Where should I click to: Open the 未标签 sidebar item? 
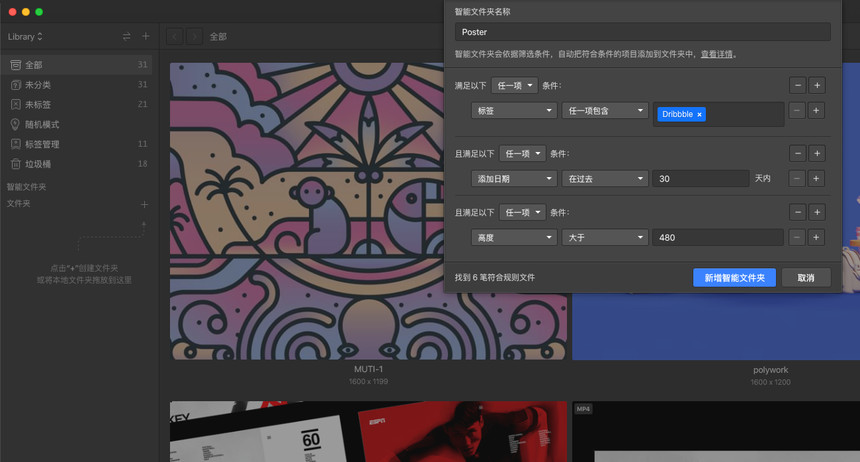click(76, 104)
